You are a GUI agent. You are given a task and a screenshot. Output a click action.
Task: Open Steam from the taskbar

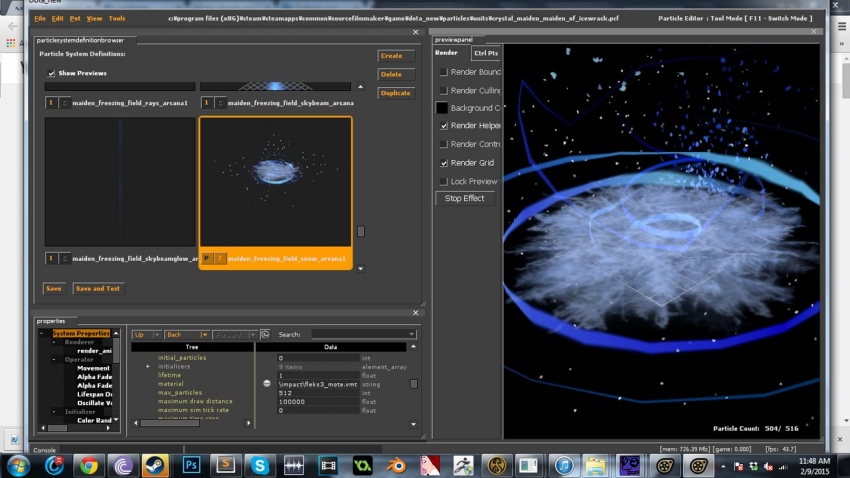click(x=155, y=465)
